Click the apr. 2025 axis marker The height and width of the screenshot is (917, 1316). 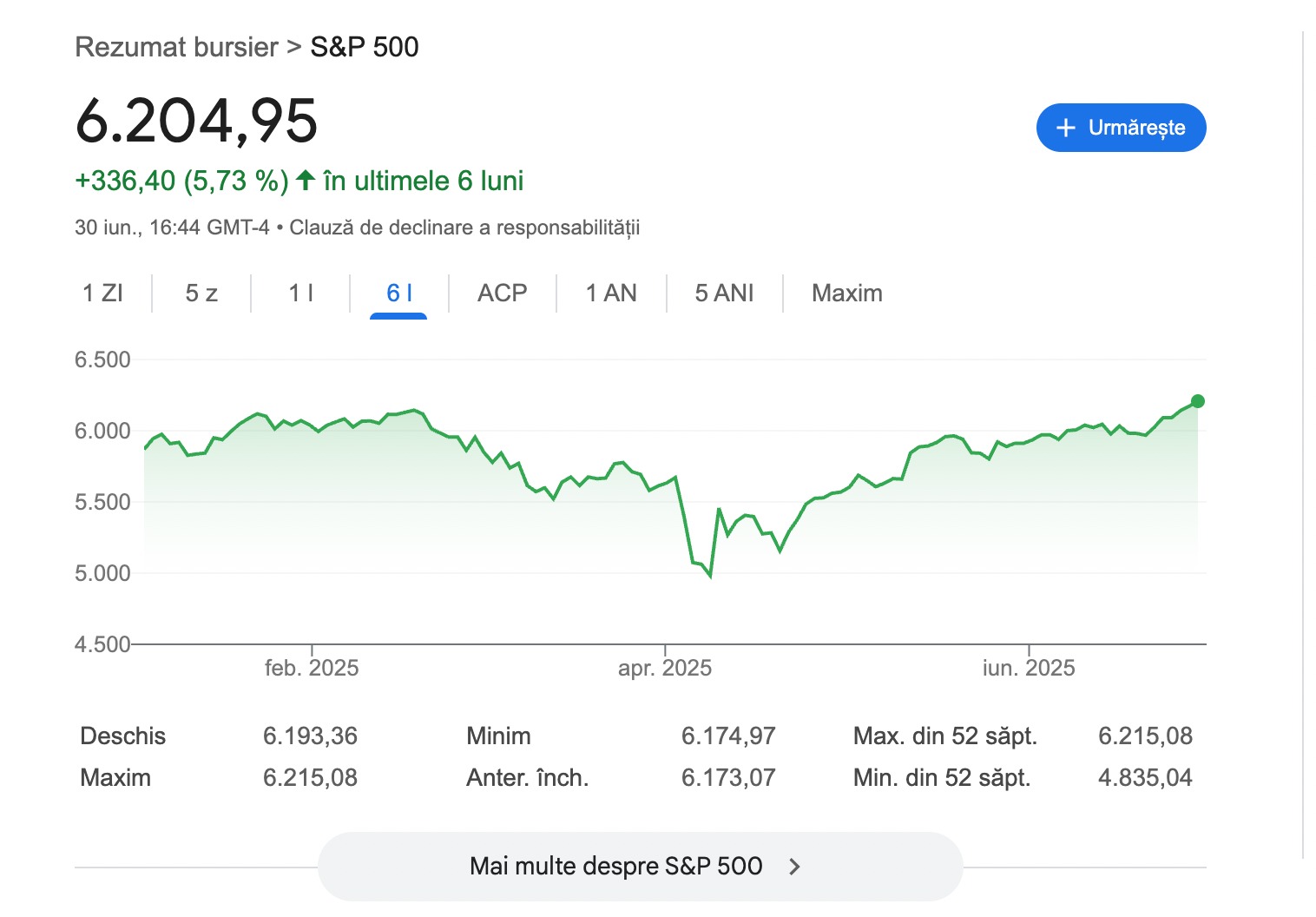coord(665,668)
